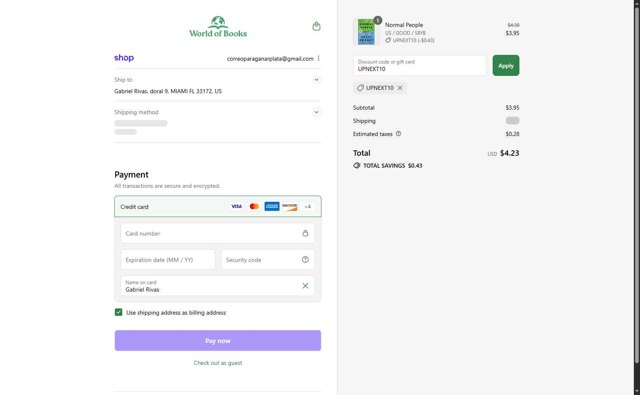
Task: Open the Security code help icon
Action: coord(305,260)
